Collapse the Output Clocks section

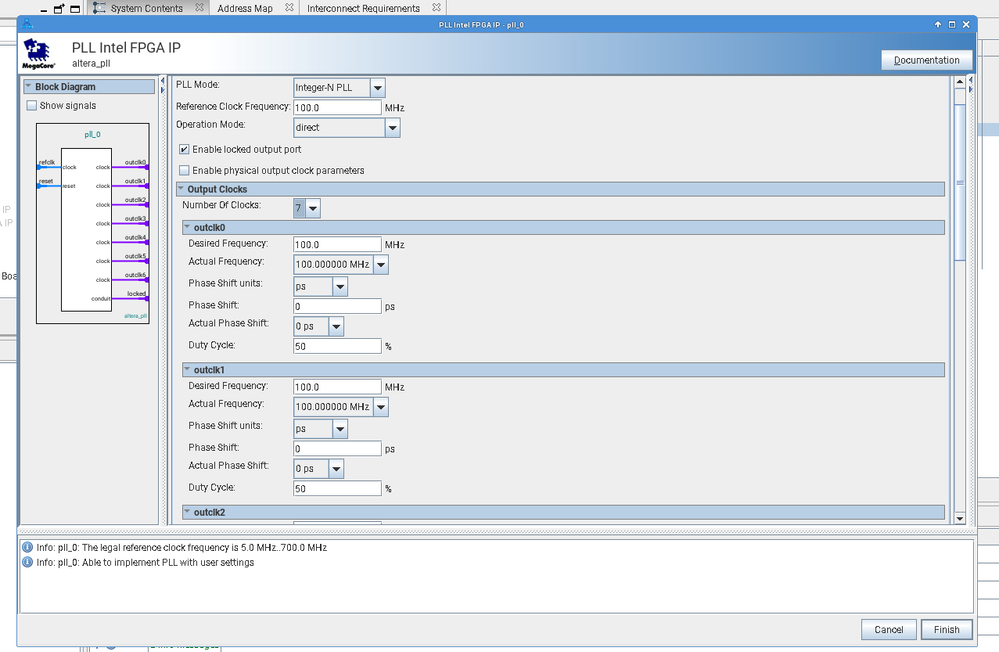(x=181, y=189)
